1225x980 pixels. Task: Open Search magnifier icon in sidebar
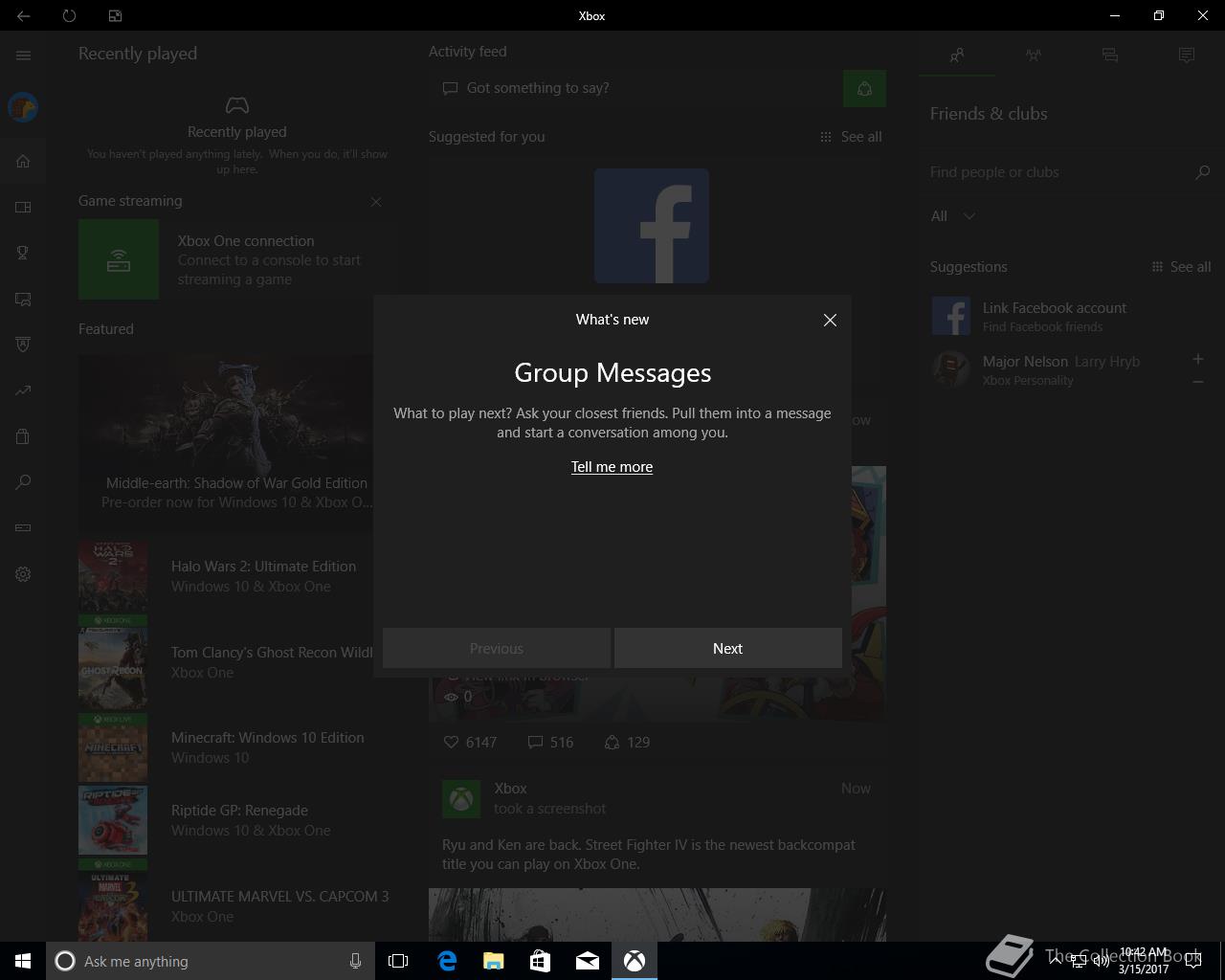tap(23, 482)
